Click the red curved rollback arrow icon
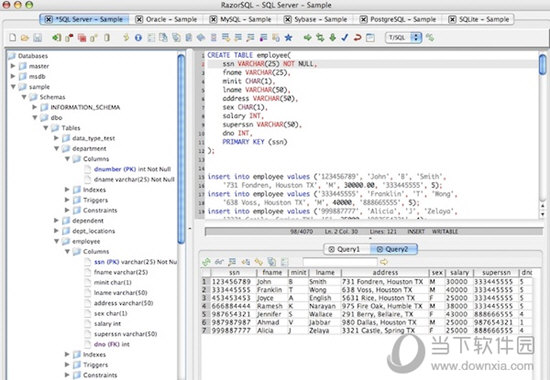 pos(357,38)
